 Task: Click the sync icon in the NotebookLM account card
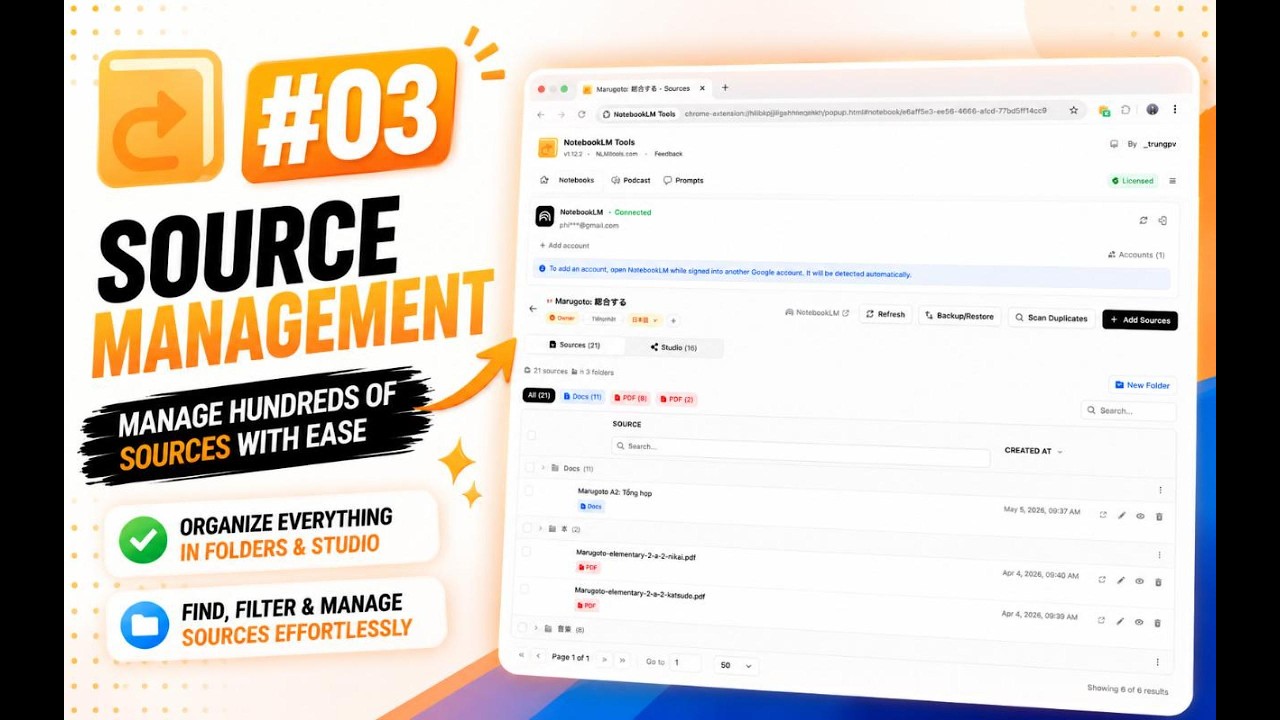click(1143, 220)
